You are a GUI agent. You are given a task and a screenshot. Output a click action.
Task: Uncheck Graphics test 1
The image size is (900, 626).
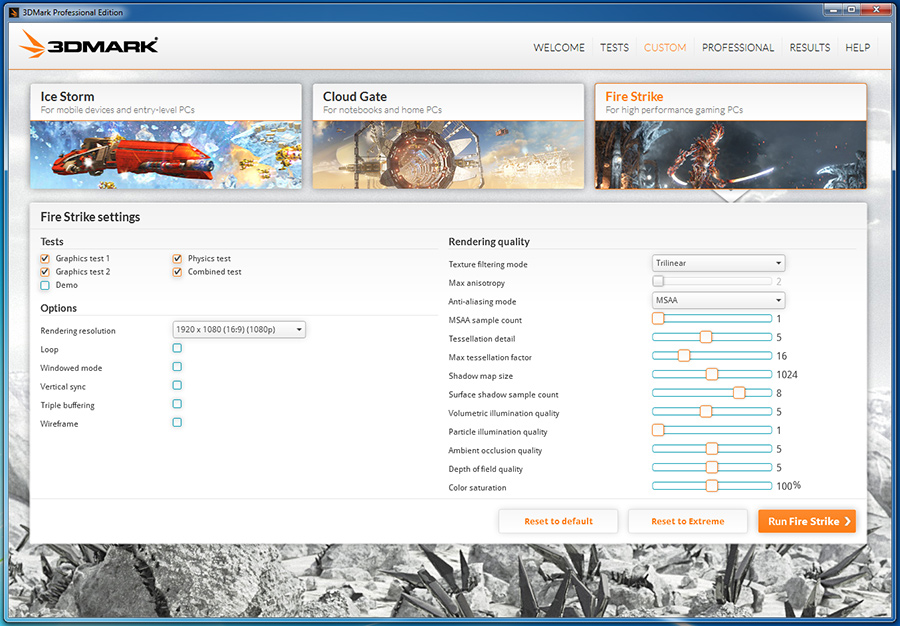coord(45,259)
